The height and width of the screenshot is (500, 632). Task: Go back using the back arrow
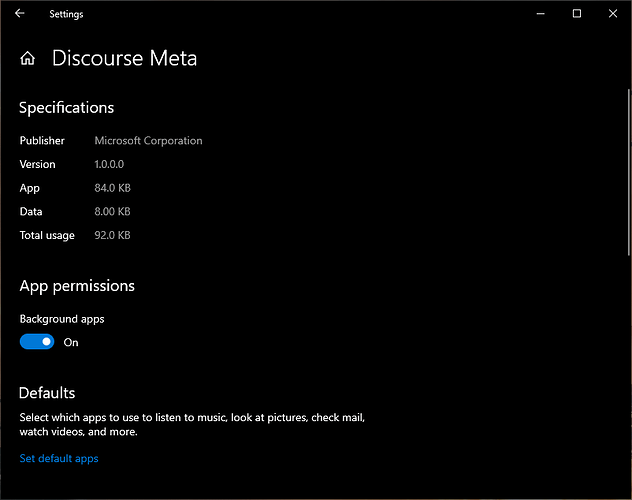(x=19, y=13)
